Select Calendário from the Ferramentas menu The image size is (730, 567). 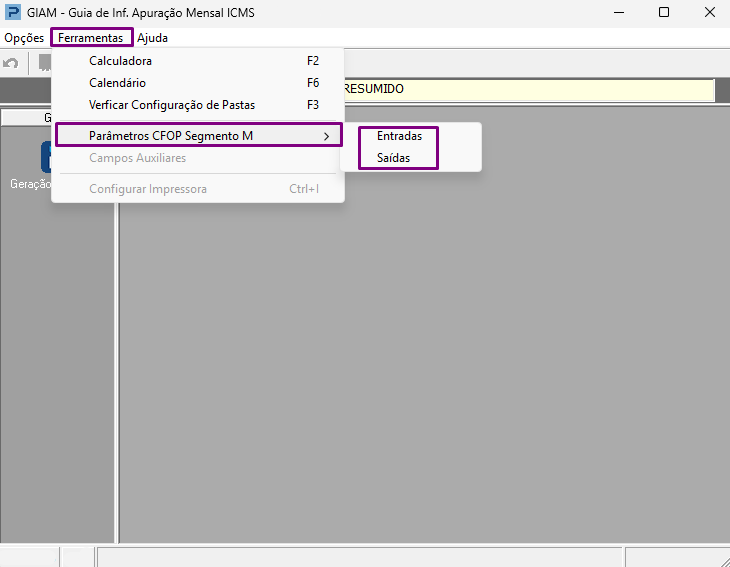[198, 83]
